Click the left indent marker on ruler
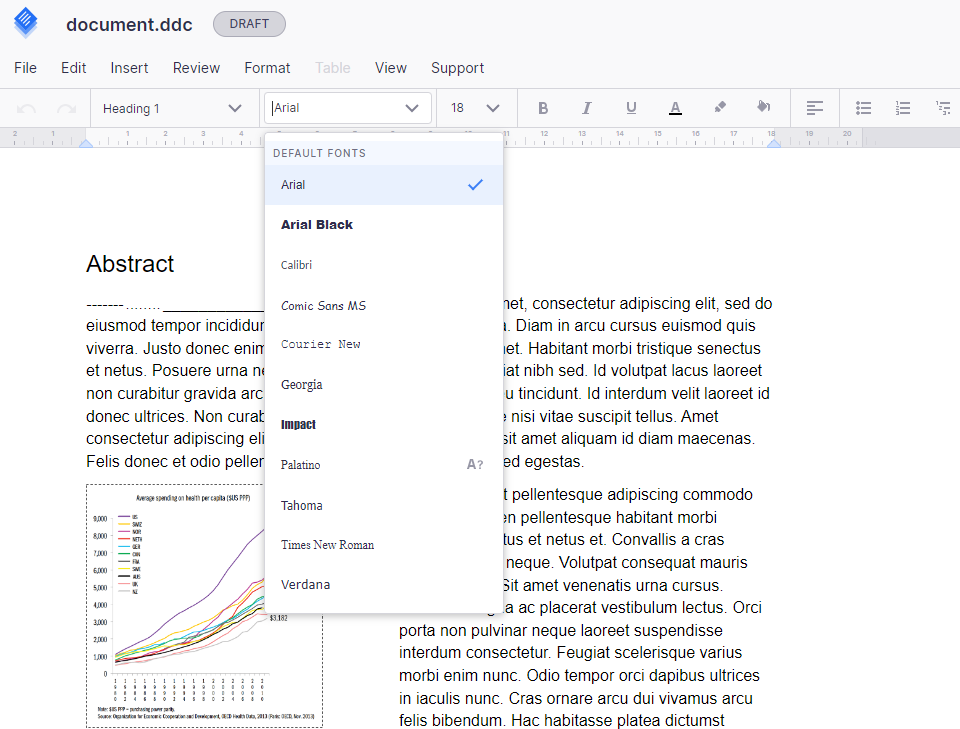 tap(86, 143)
